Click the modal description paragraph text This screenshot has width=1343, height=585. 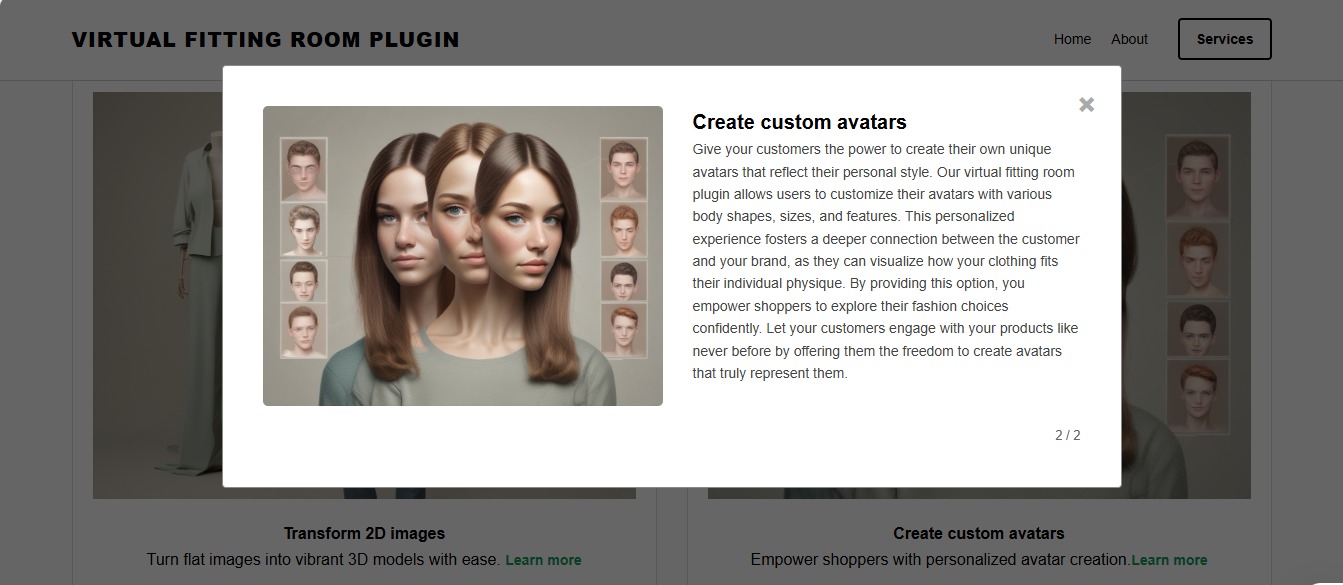[886, 261]
